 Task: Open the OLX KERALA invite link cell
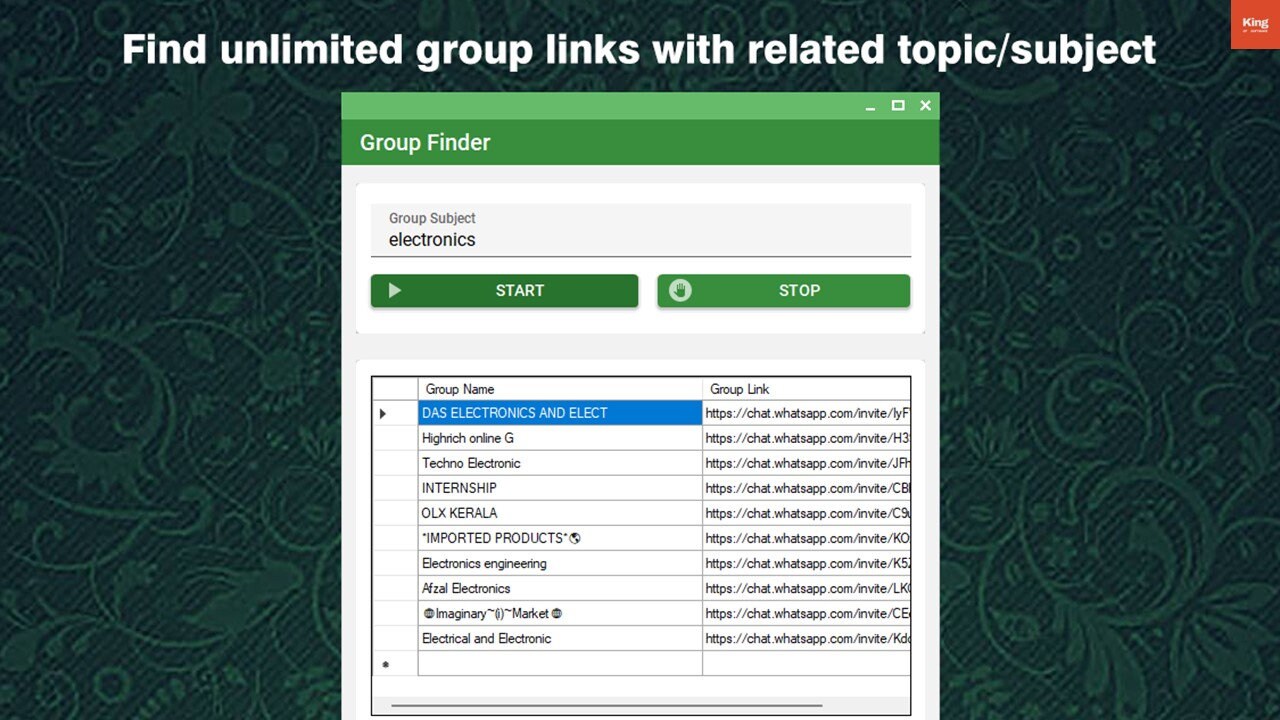pyautogui.click(x=806, y=513)
